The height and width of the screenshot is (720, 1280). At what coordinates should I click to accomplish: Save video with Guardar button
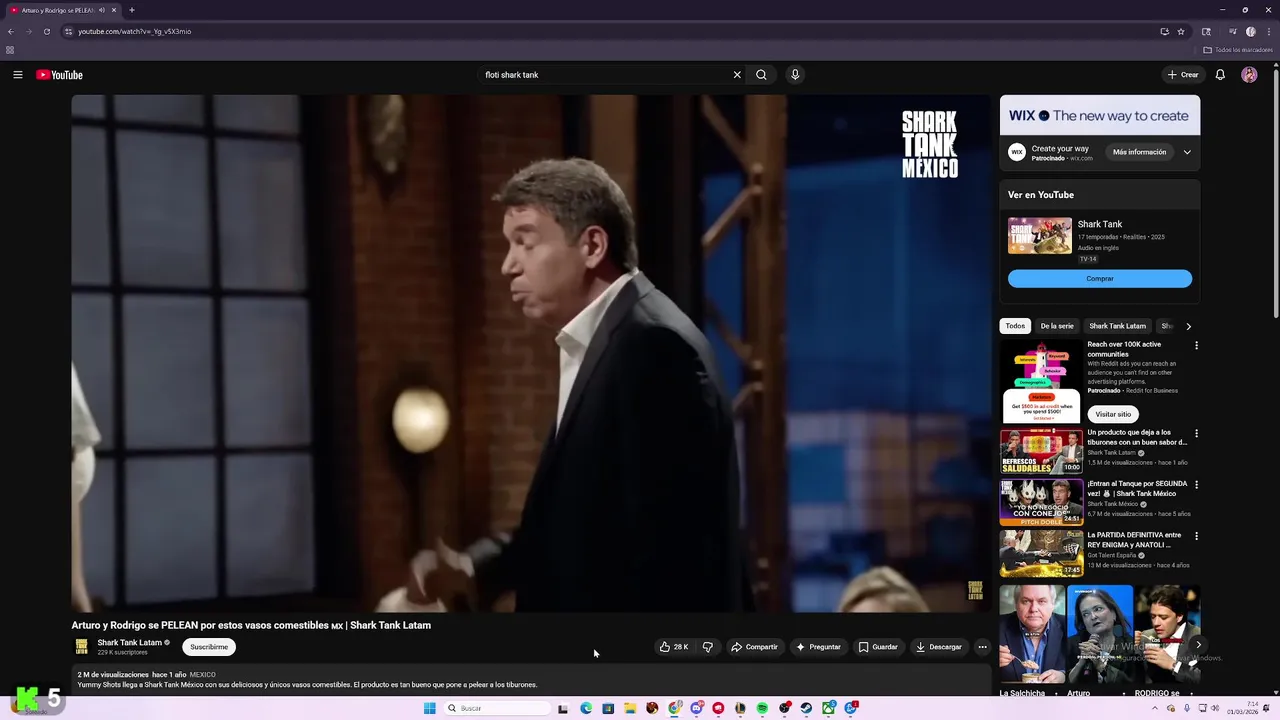[878, 647]
